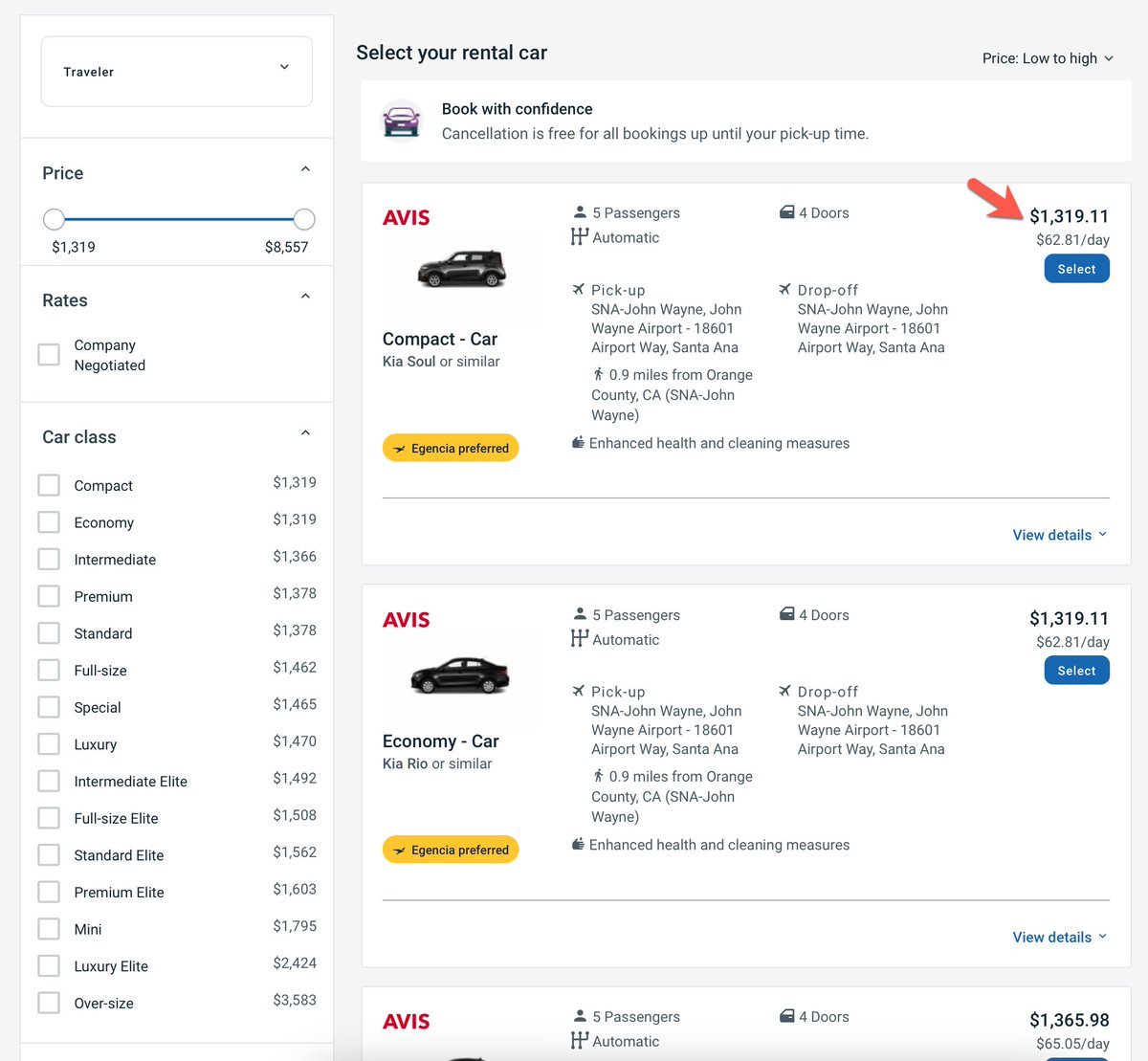Tick the Economy car class checkbox
The width and height of the screenshot is (1148, 1061).
(x=49, y=522)
